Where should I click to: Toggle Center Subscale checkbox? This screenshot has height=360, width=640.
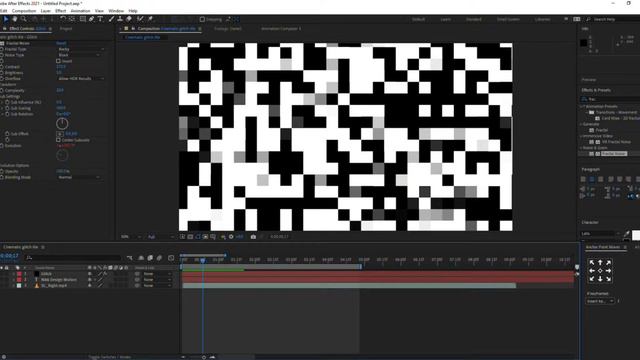[58, 140]
